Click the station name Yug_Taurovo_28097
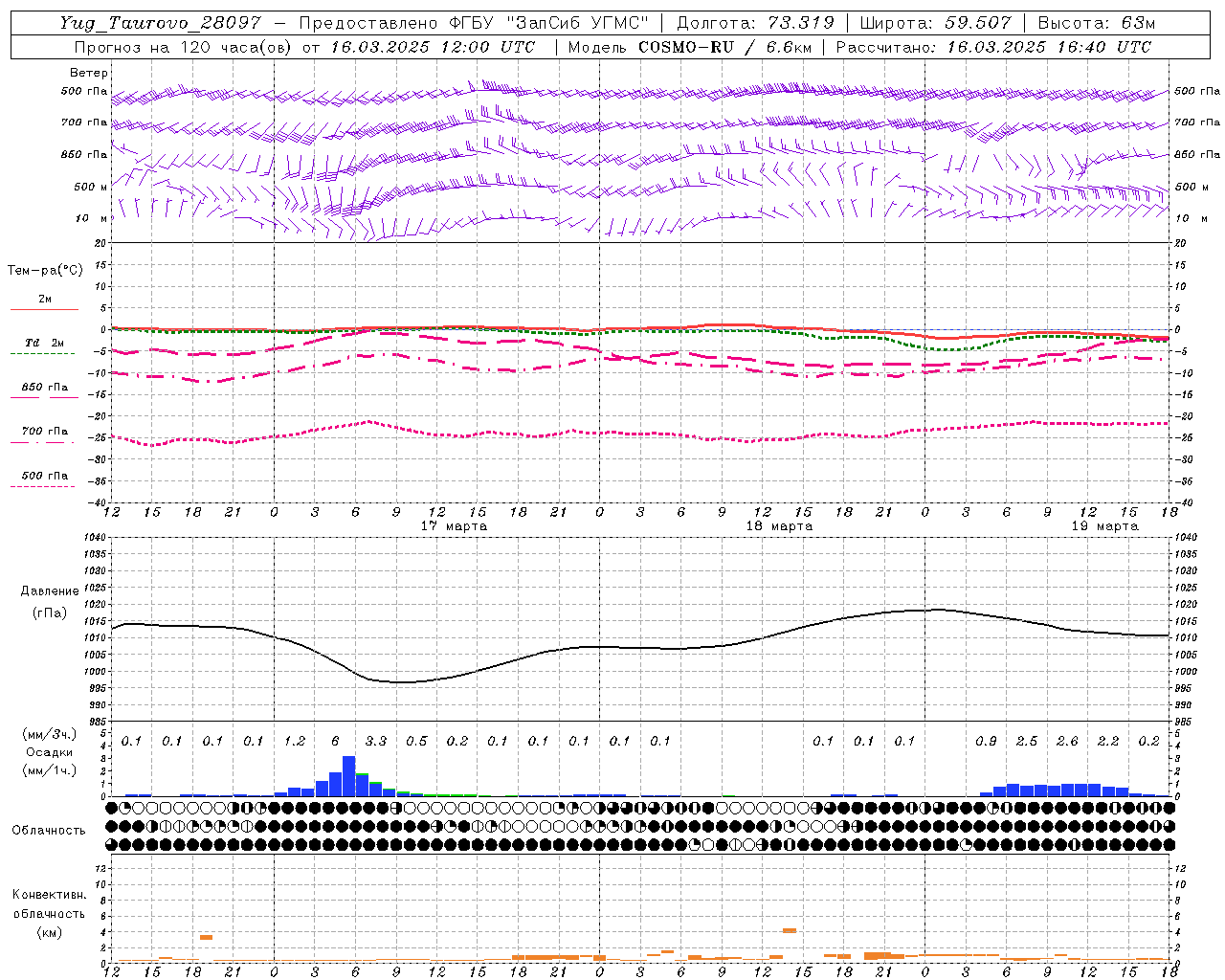The width and height of the screenshot is (1225, 980). click(160, 23)
